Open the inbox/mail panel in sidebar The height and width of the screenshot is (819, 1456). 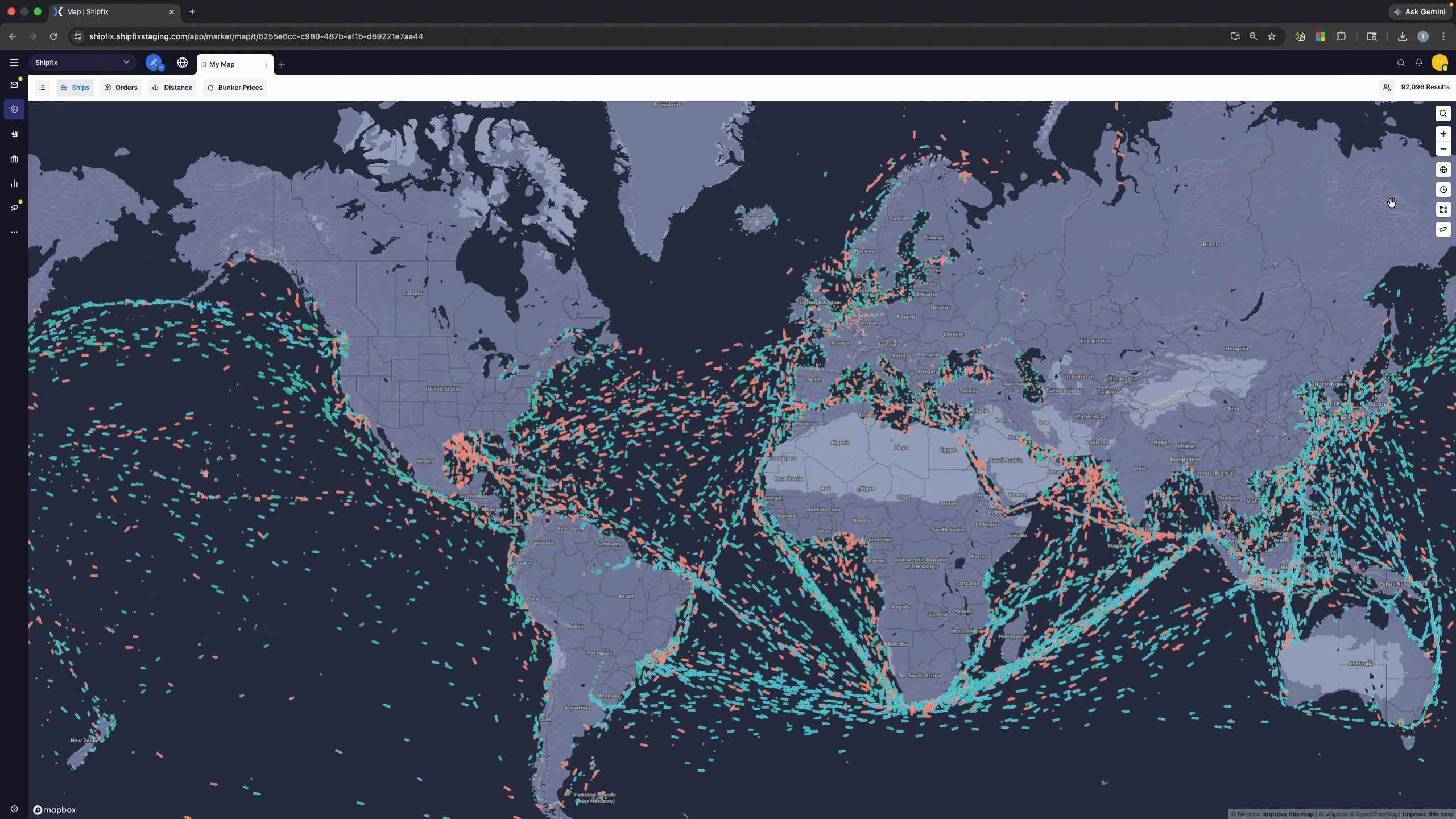14,85
